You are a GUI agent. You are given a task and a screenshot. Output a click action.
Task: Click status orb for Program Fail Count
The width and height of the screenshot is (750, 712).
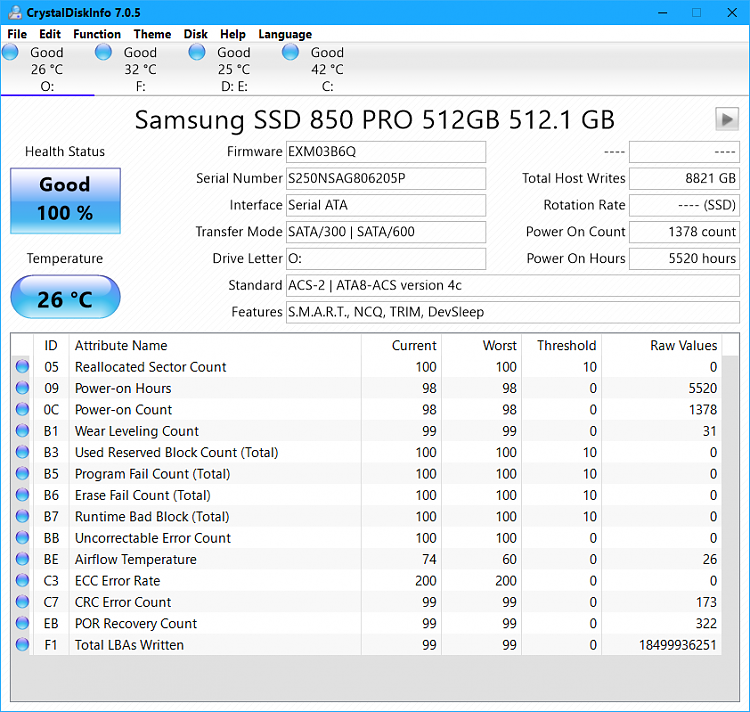(x=22, y=473)
